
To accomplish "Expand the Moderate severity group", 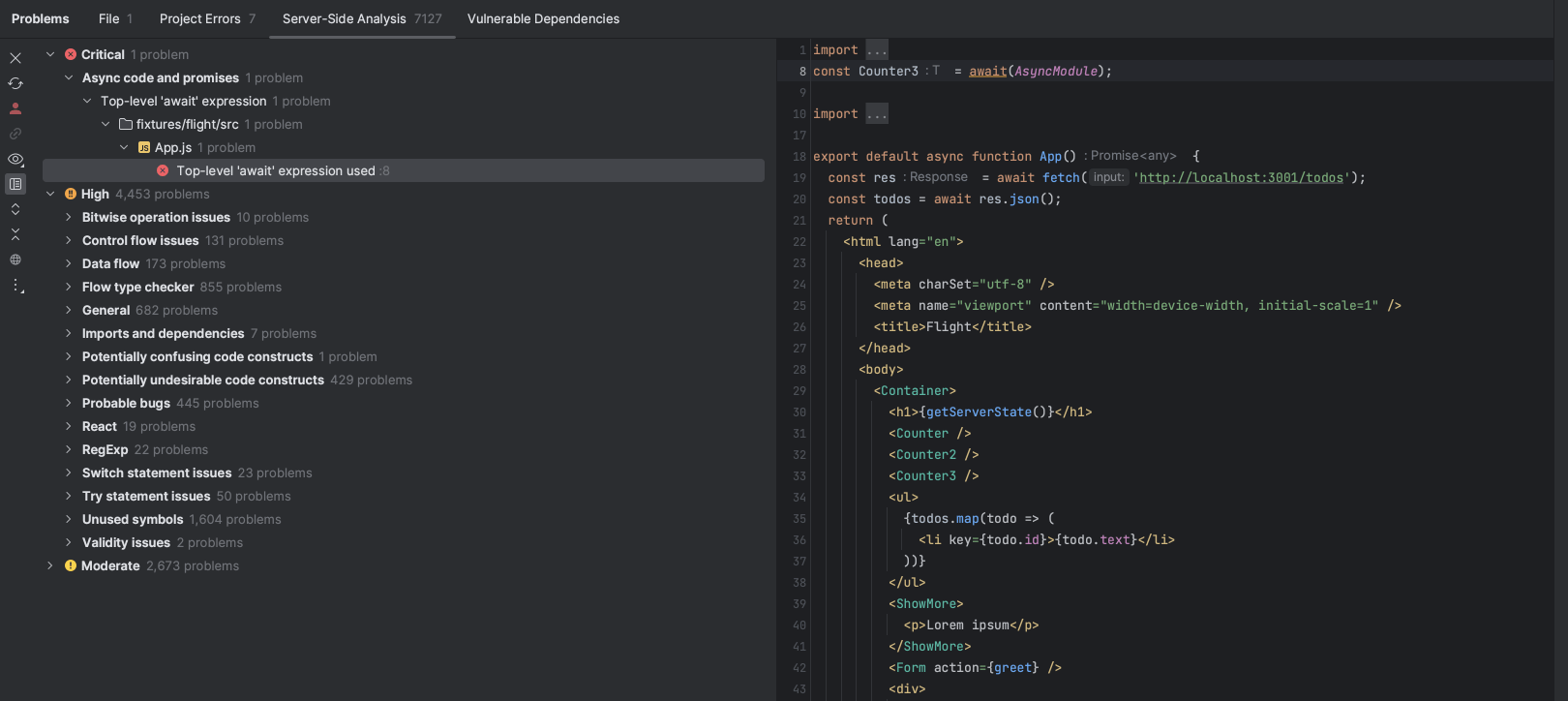I will 50,566.
